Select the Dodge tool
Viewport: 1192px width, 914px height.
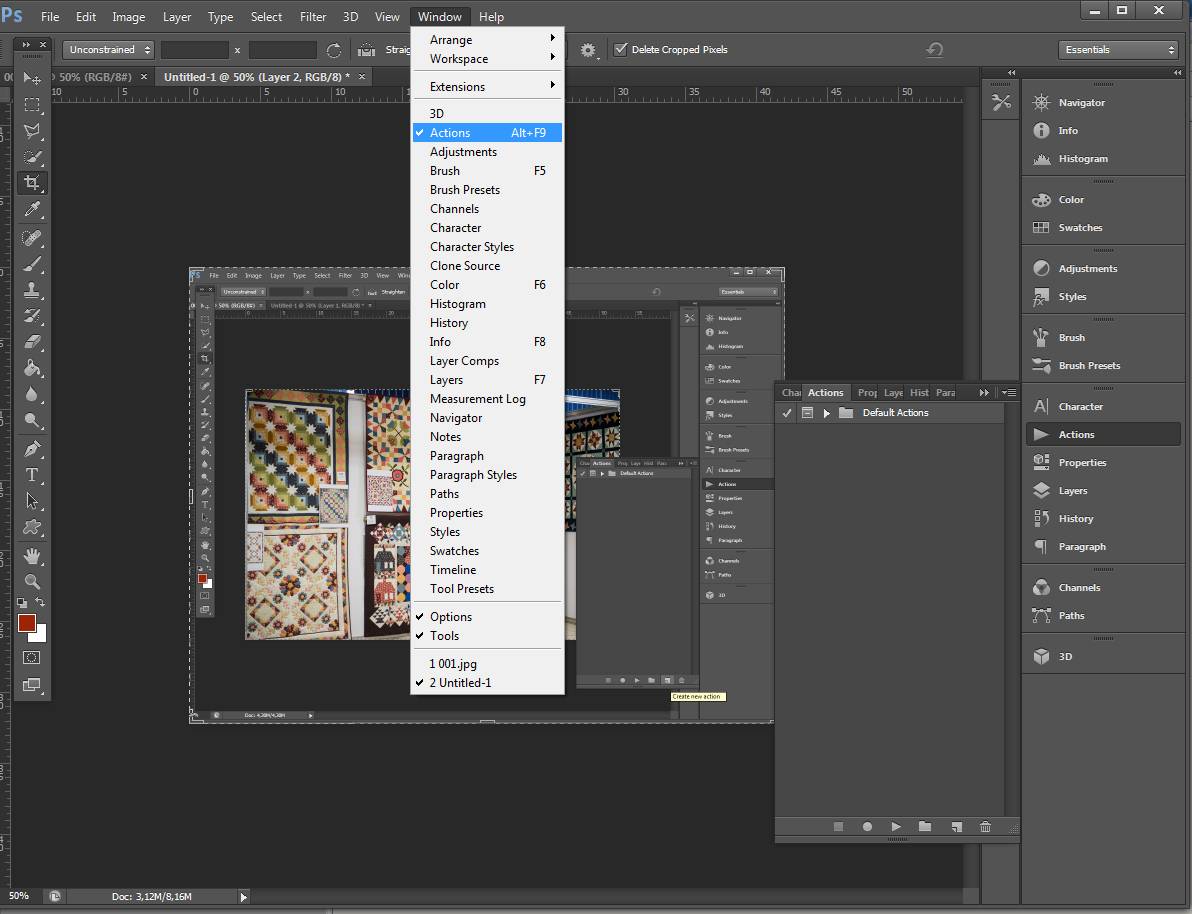click(x=32, y=421)
